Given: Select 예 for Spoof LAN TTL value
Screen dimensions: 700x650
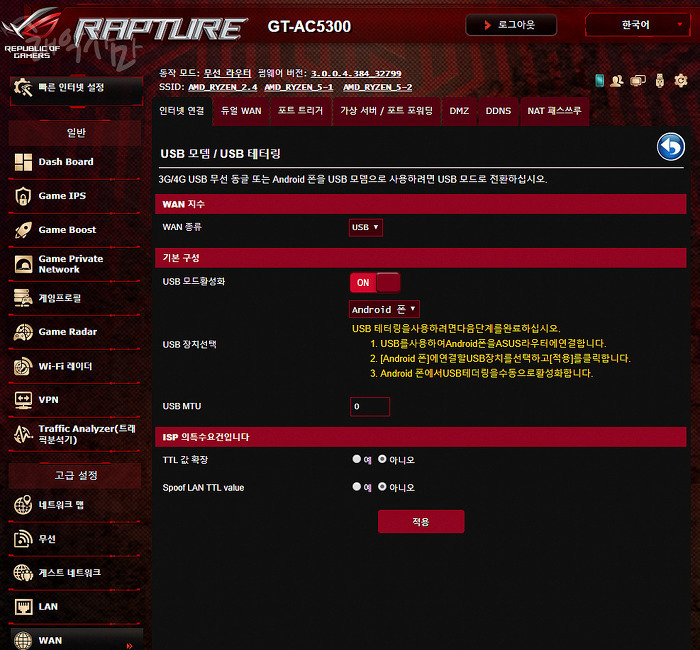Looking at the screenshot, I should click(x=357, y=487).
